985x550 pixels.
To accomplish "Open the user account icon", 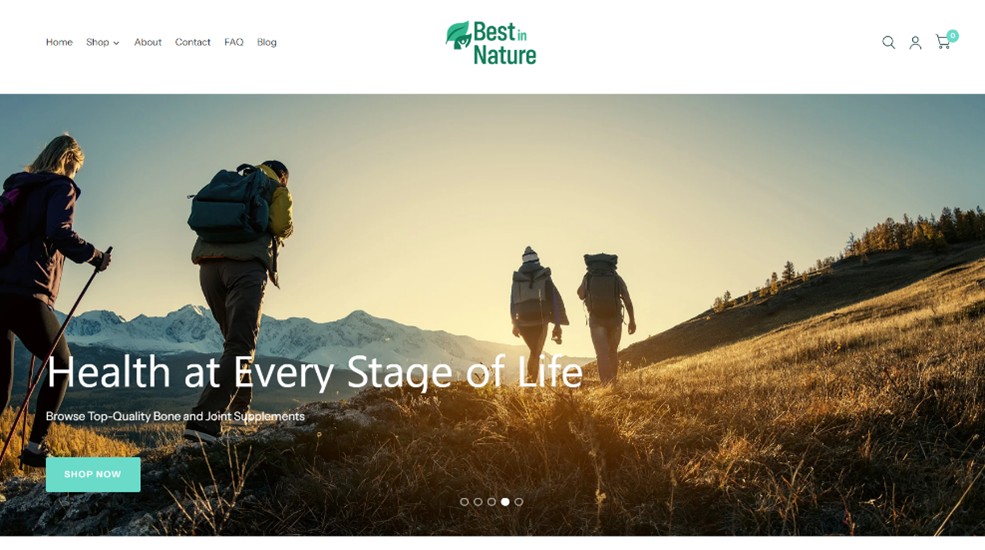I will tap(915, 43).
